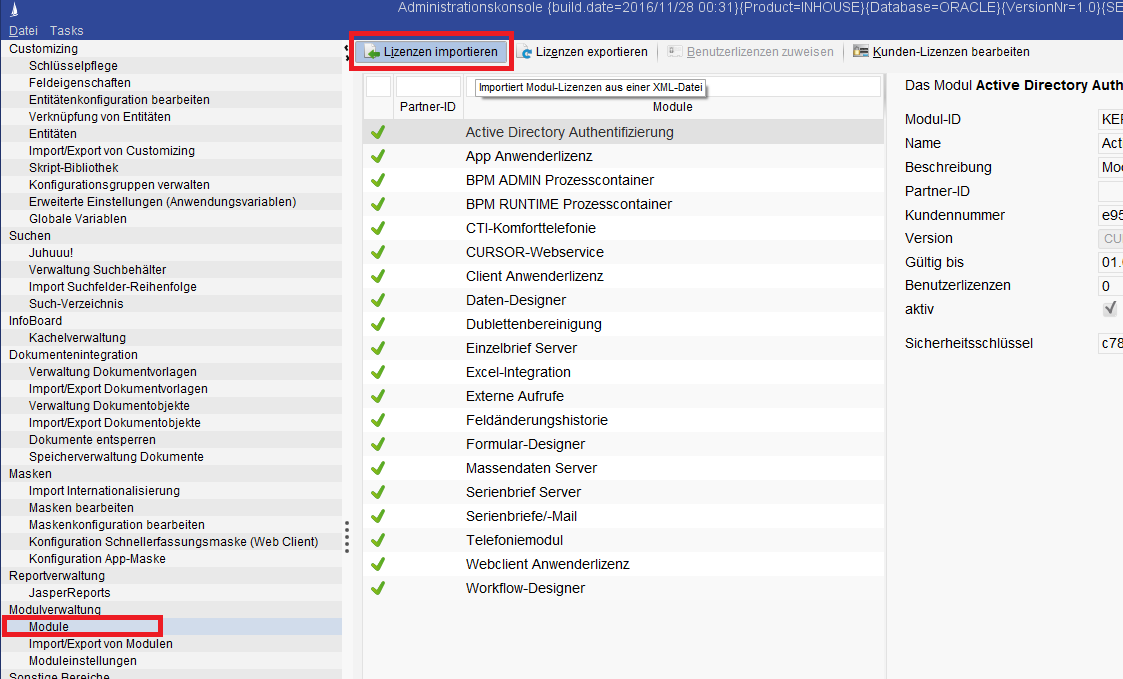
Task: Click the Benutzerlizenzen input field
Action: click(1110, 285)
